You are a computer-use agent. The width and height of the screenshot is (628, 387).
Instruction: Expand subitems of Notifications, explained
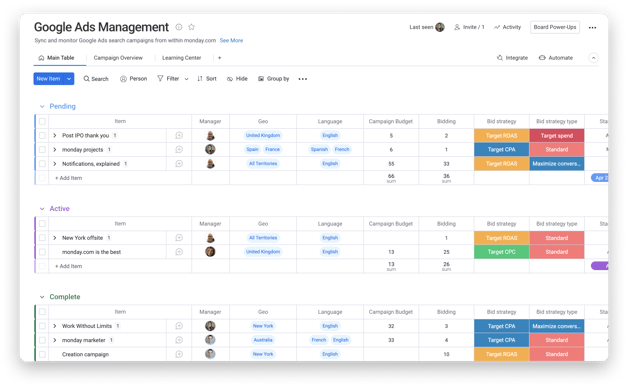[x=55, y=164]
